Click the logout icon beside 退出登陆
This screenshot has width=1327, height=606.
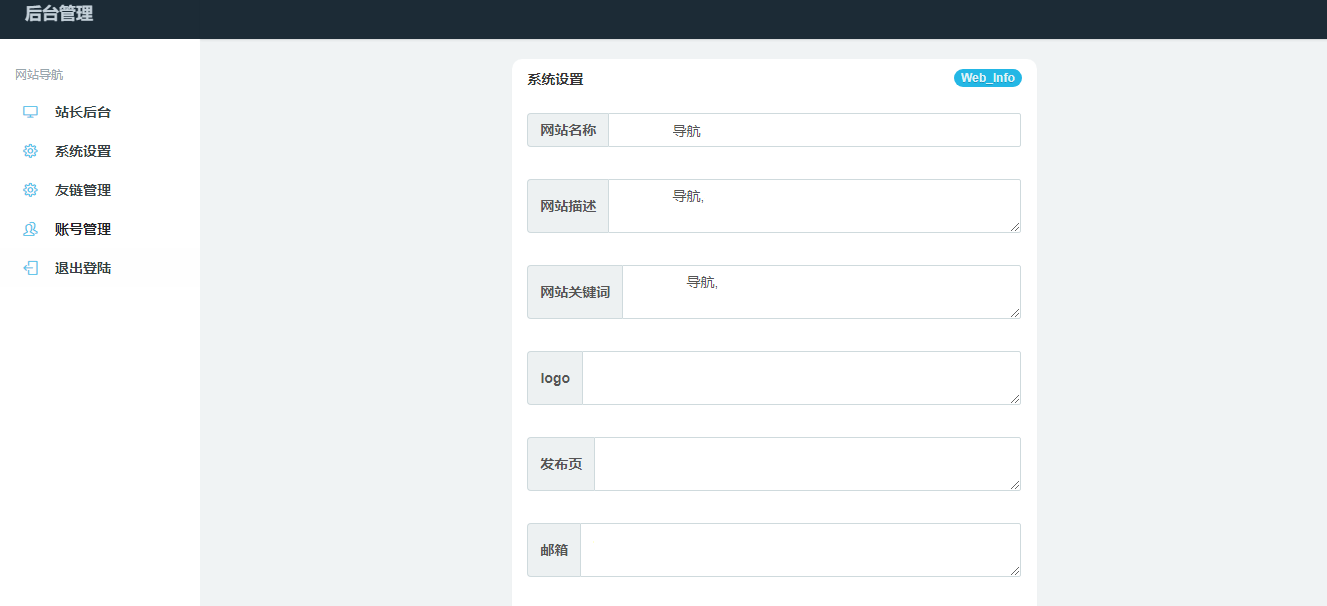click(30, 268)
